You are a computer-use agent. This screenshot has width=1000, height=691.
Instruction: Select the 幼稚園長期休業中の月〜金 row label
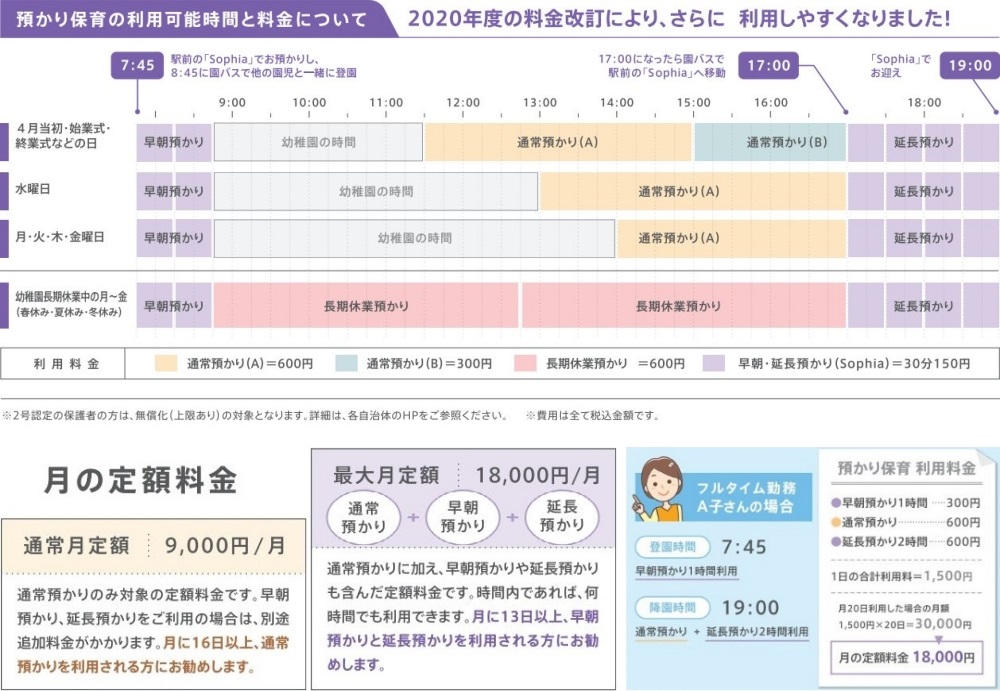pos(71,304)
